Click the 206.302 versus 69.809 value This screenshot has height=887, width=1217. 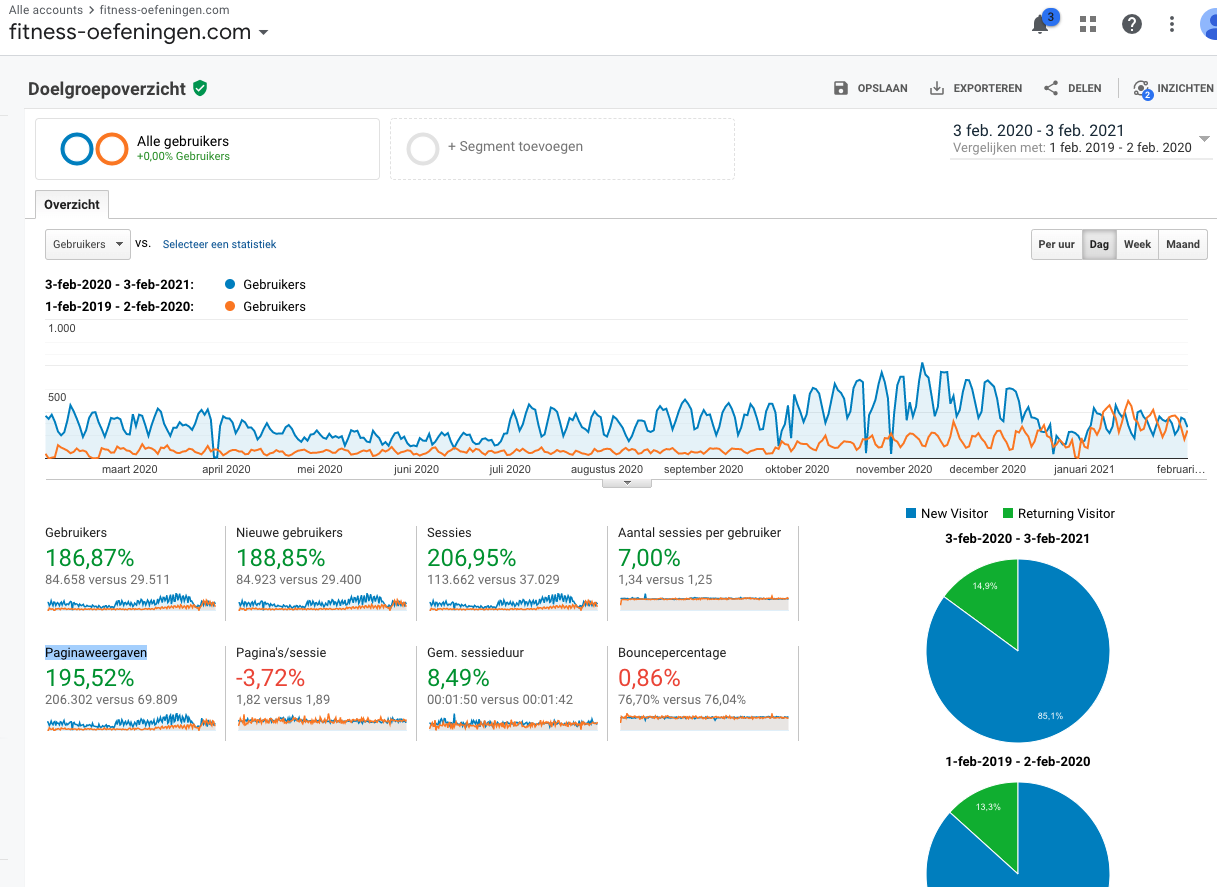110,700
